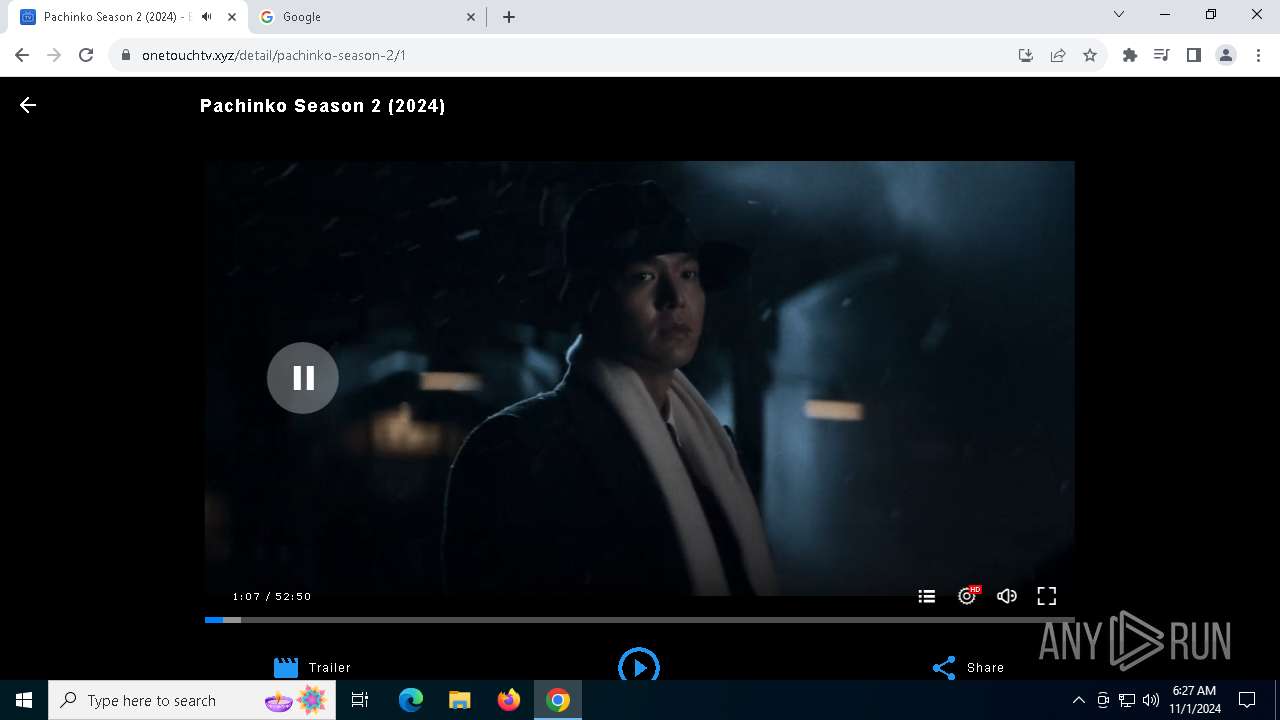The width and height of the screenshot is (1280, 720).
Task: Launch Firefox from the taskbar
Action: [509, 700]
